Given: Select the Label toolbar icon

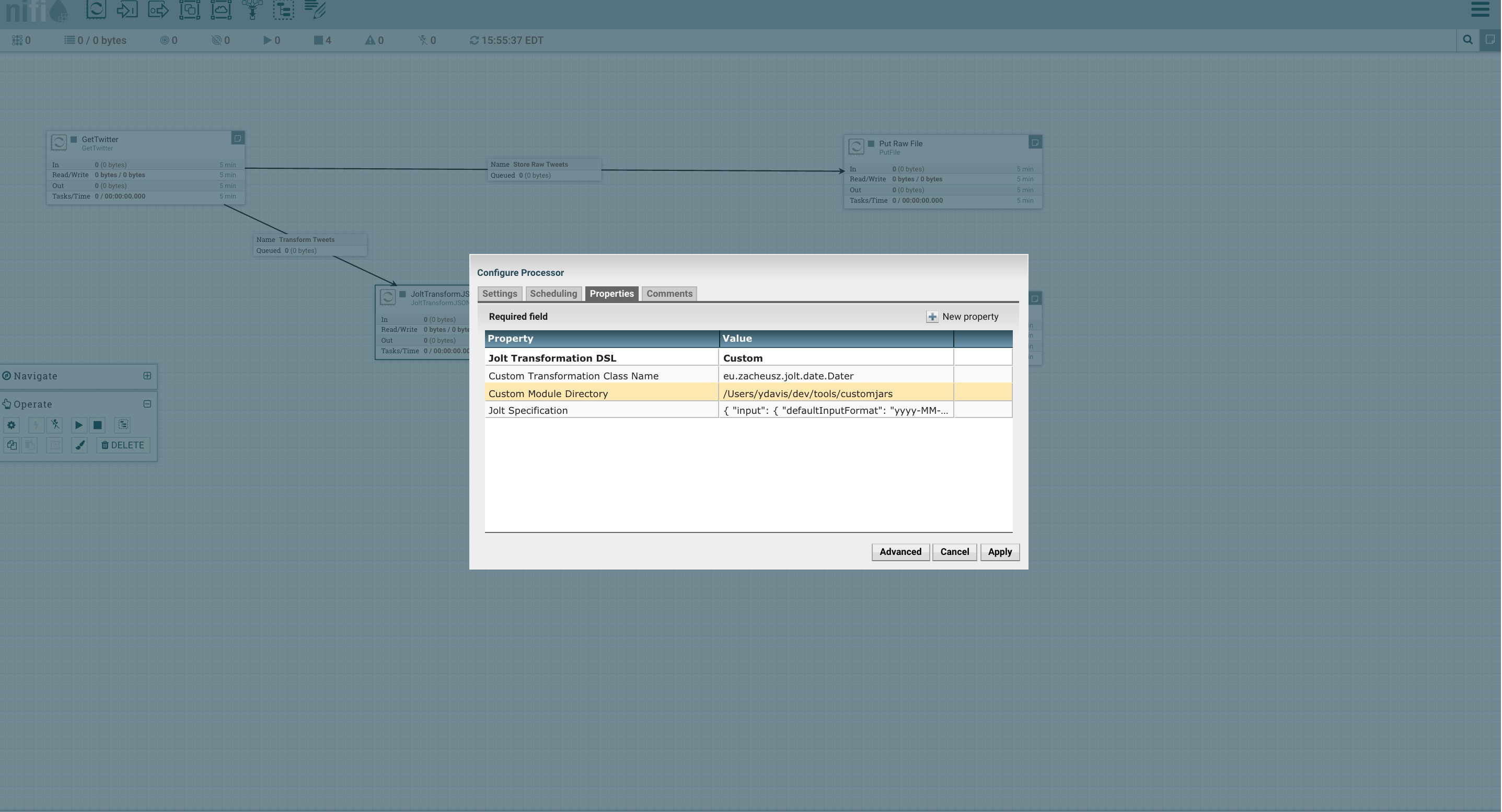Looking at the screenshot, I should (x=315, y=9).
